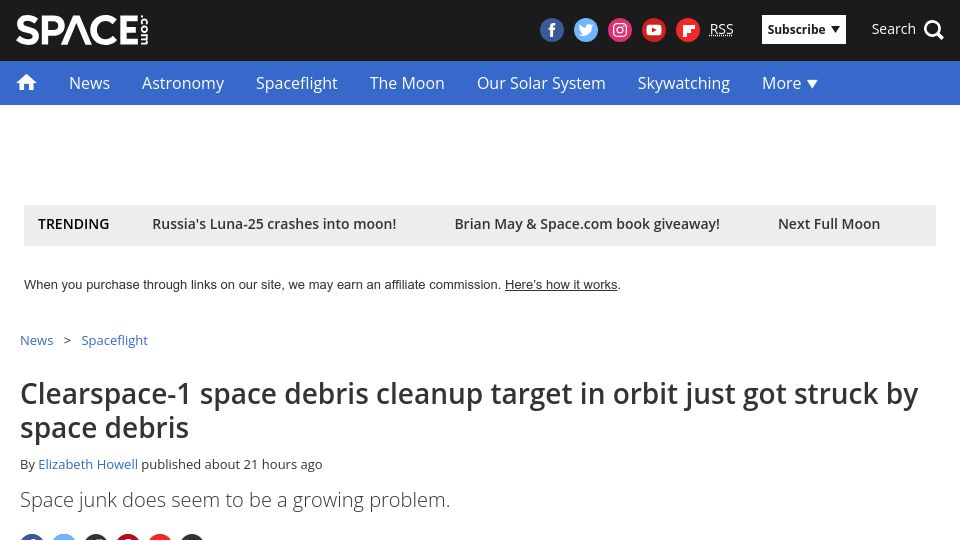The image size is (960, 540).
Task: Click the RSS feed link
Action: pos(721,29)
